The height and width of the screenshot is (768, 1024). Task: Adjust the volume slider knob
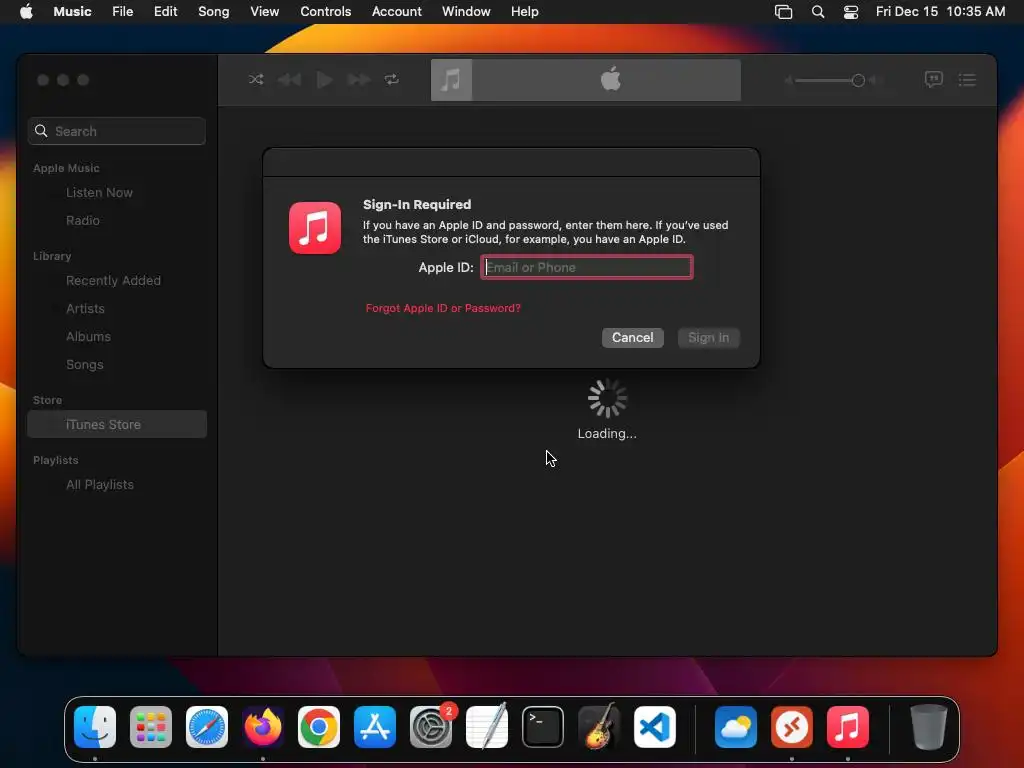(858, 80)
